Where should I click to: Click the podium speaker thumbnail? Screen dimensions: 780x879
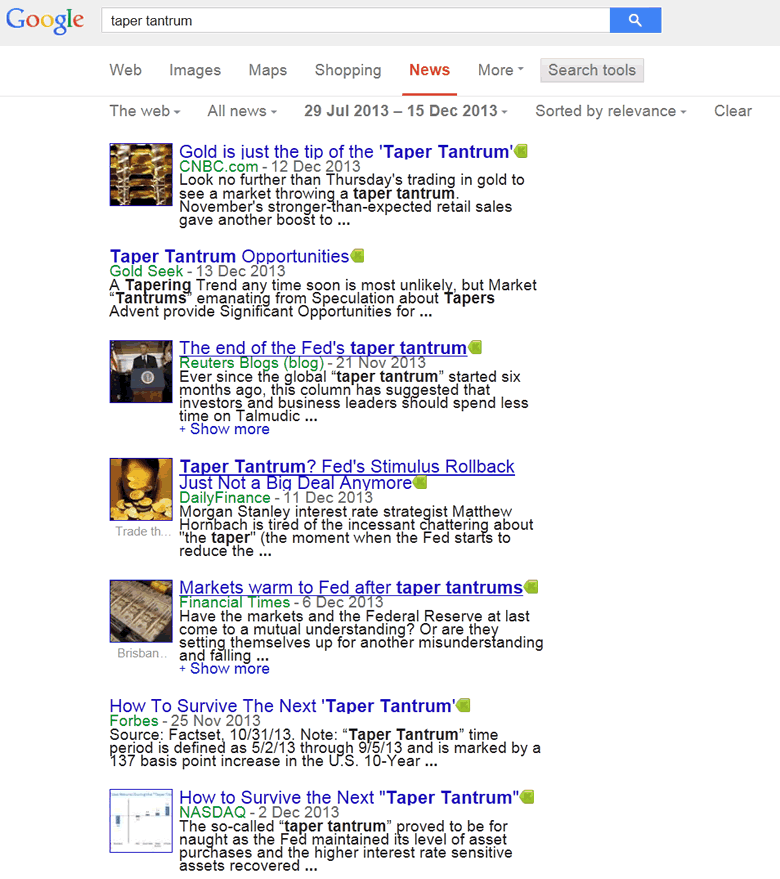click(141, 371)
